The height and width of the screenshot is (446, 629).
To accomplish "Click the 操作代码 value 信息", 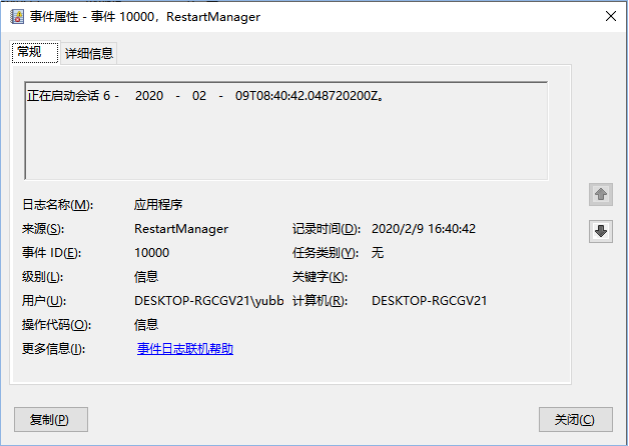I will pos(146,325).
